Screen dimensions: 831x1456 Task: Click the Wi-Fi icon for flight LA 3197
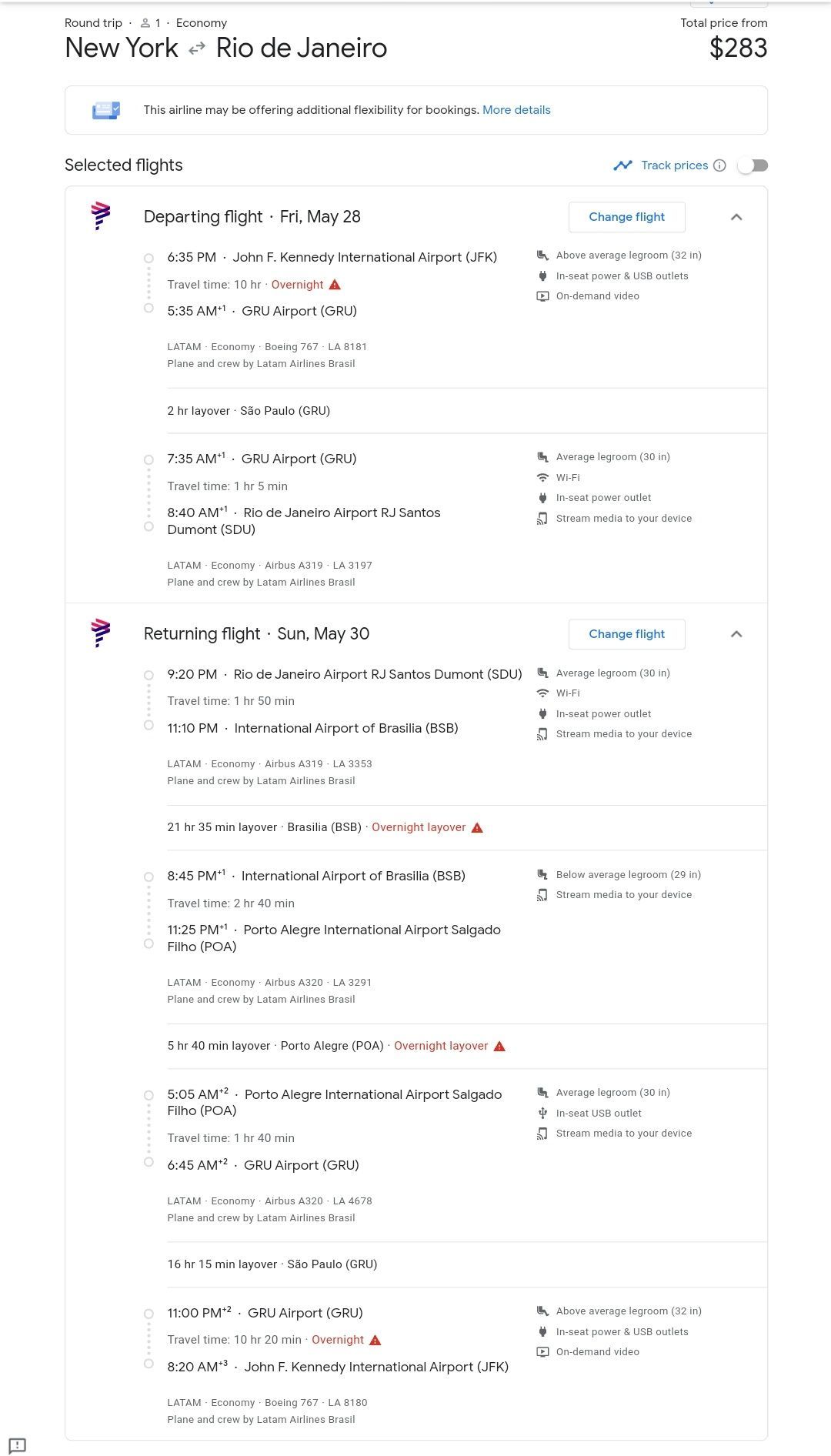coord(542,477)
